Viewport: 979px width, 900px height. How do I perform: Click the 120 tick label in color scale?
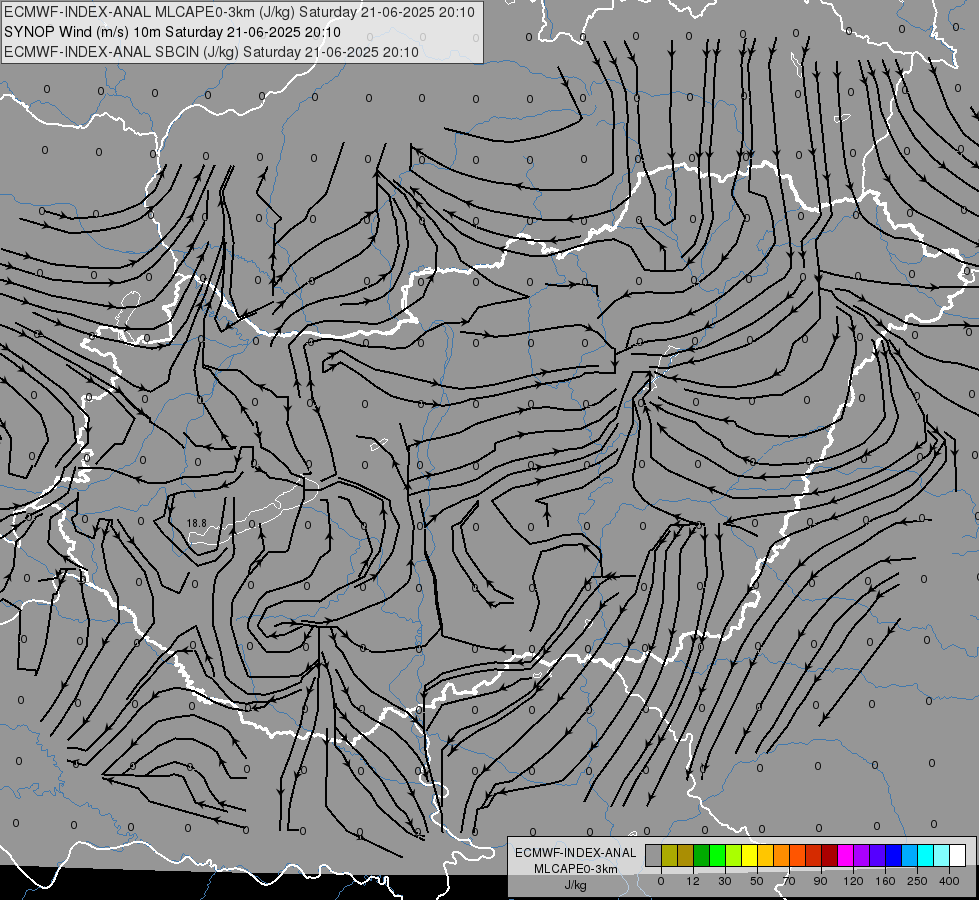click(x=853, y=881)
